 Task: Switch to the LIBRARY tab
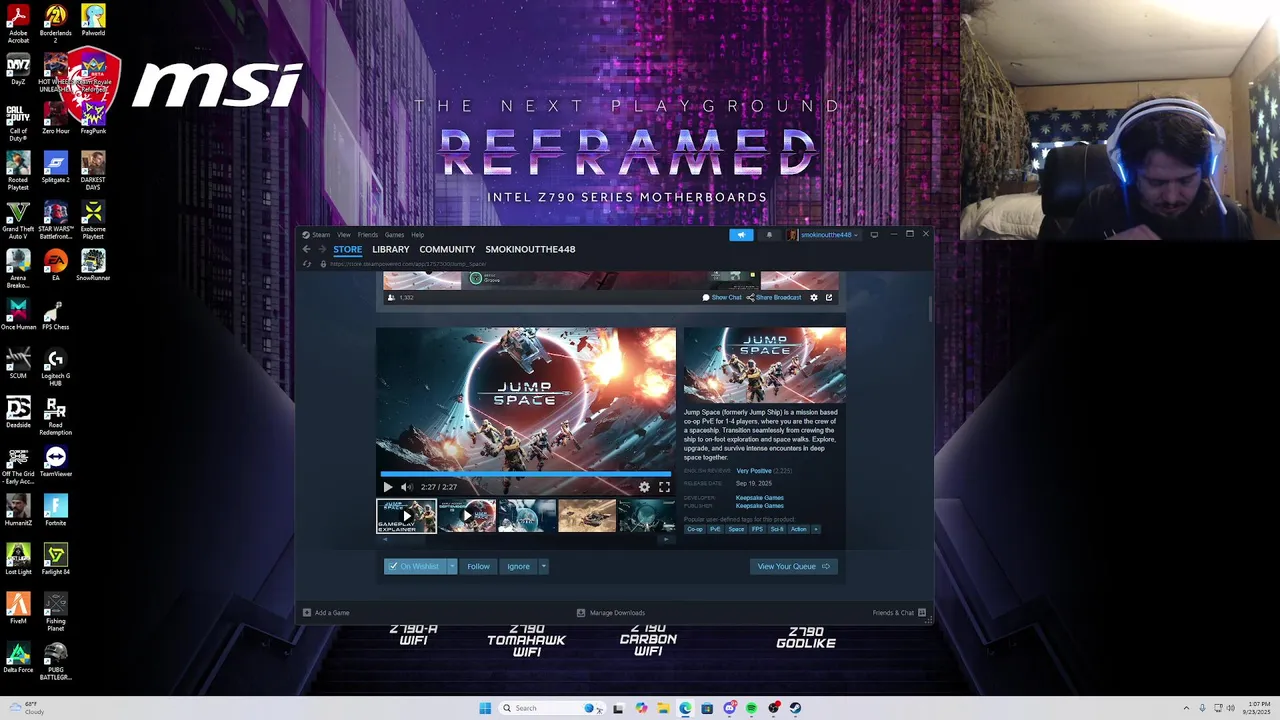[x=391, y=249]
